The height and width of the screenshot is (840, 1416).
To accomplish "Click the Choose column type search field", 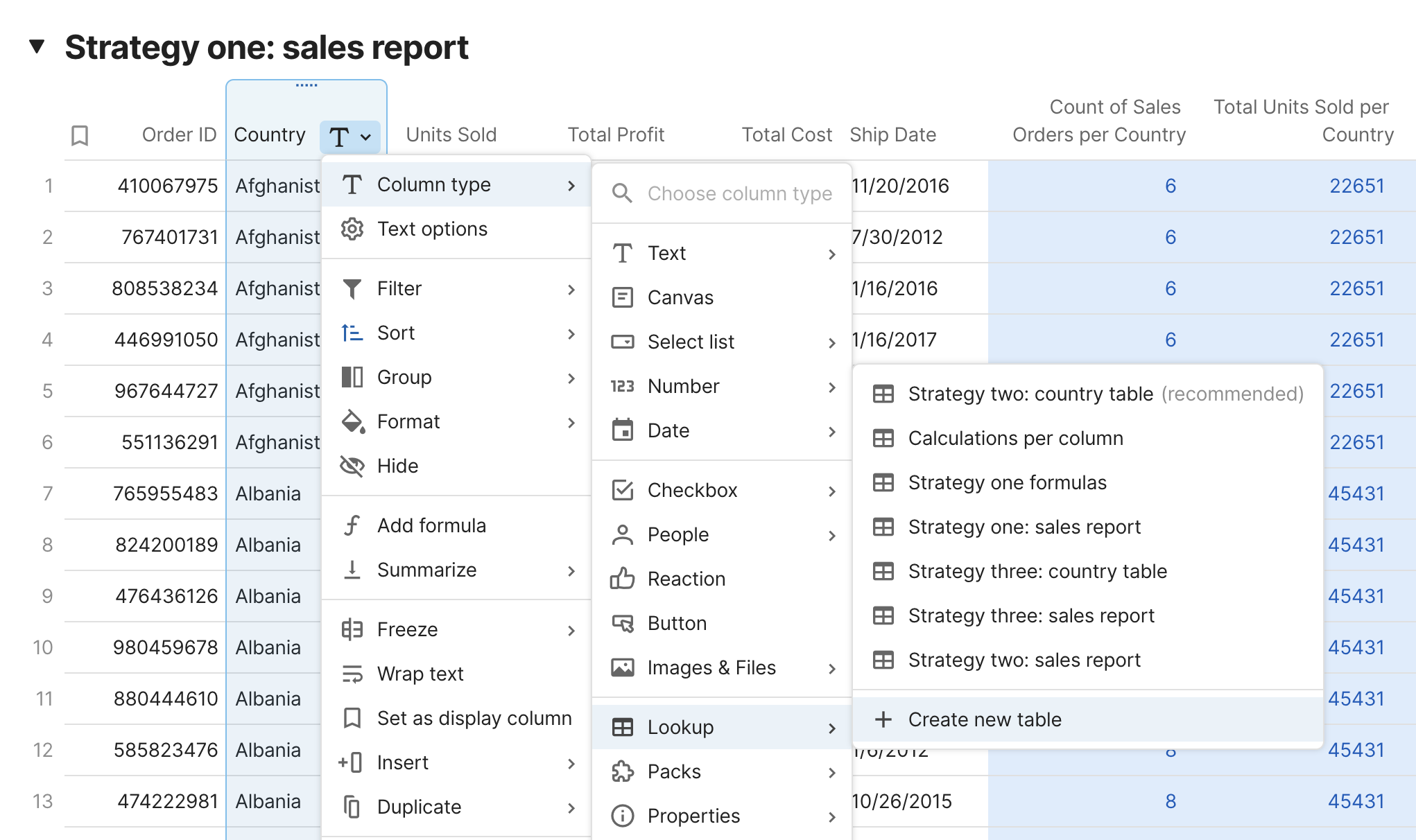I will pos(739,193).
